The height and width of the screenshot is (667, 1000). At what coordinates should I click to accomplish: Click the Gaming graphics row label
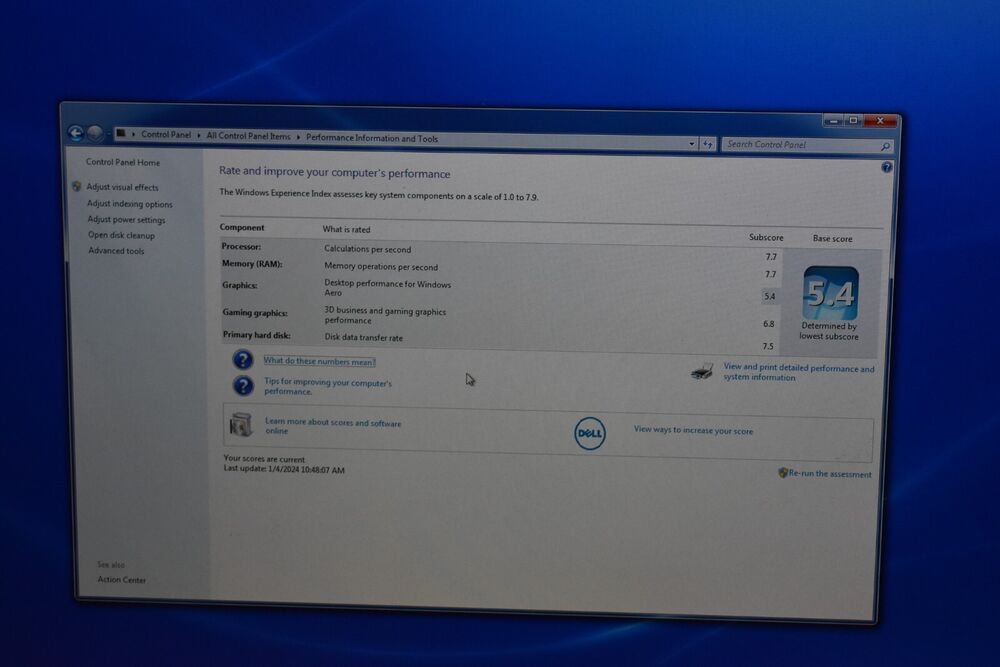255,312
